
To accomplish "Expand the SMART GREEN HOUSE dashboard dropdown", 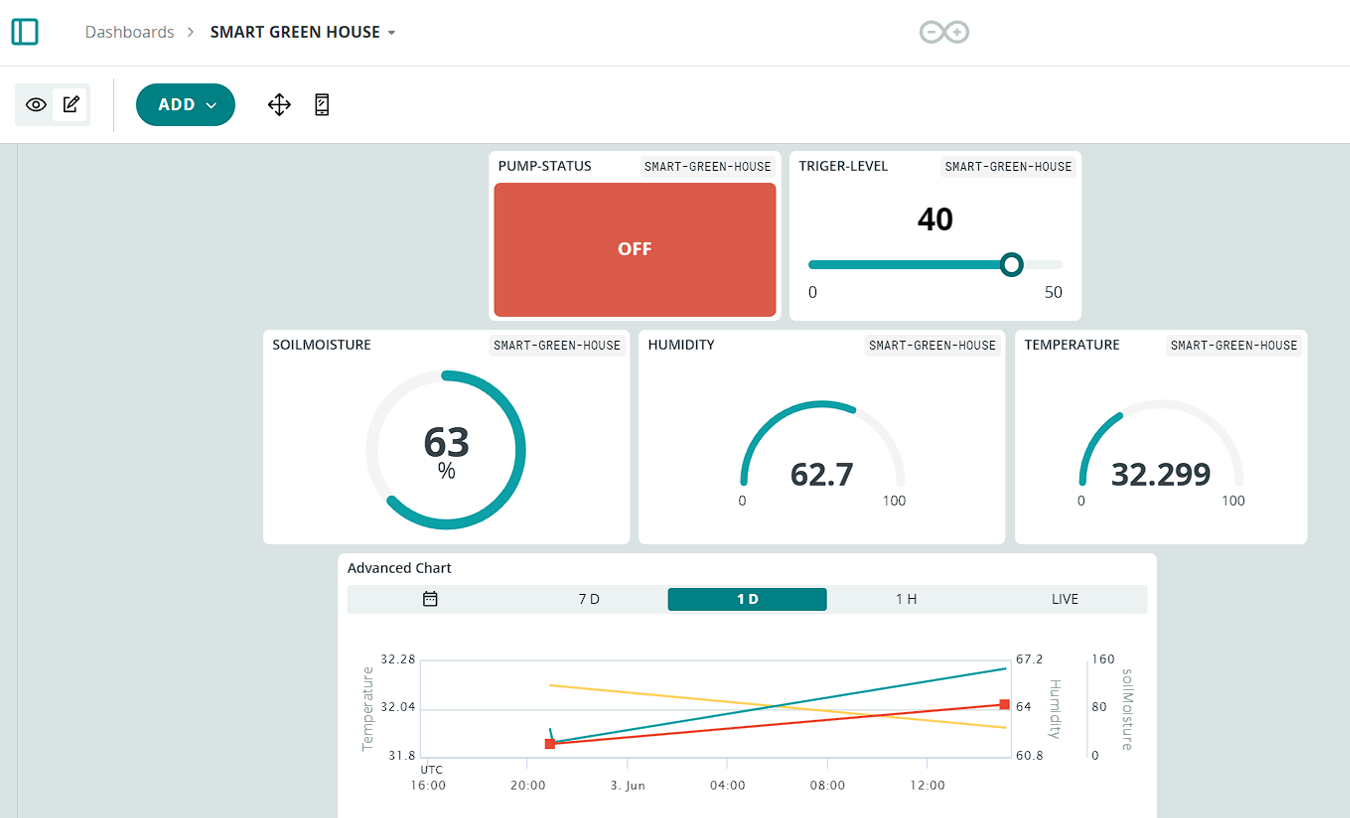I will tap(391, 32).
